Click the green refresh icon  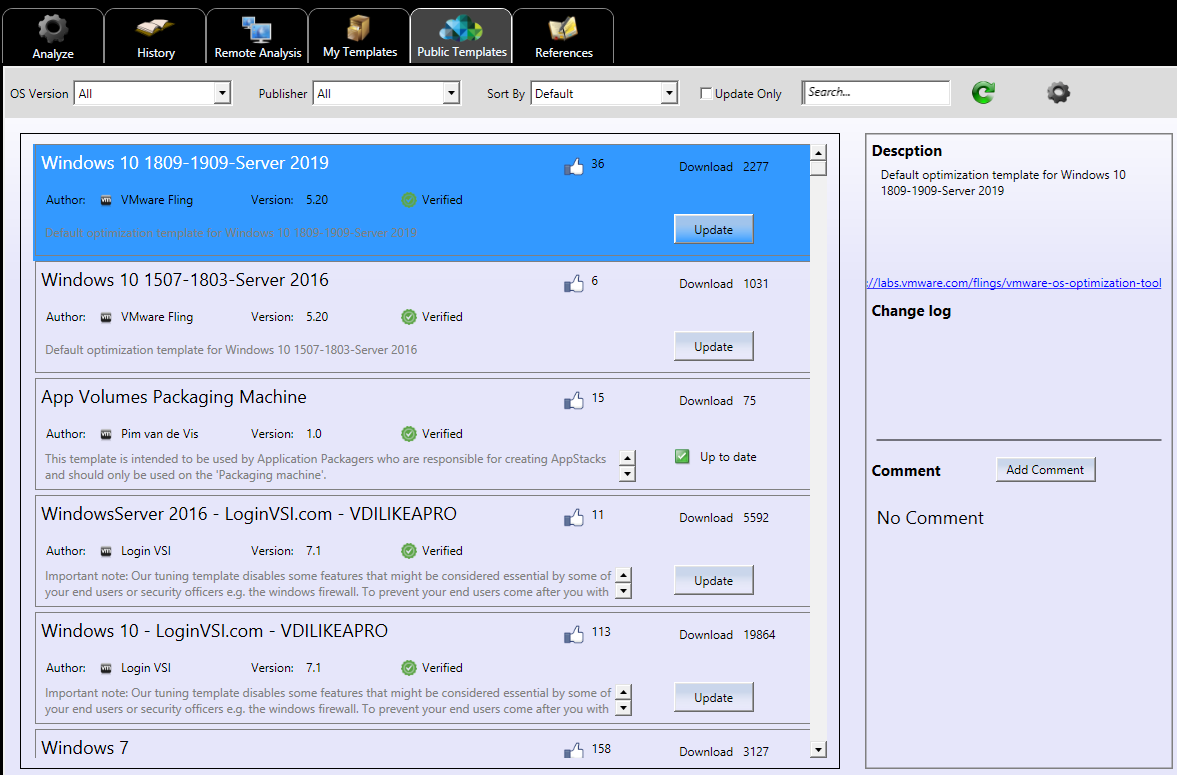(x=983, y=92)
